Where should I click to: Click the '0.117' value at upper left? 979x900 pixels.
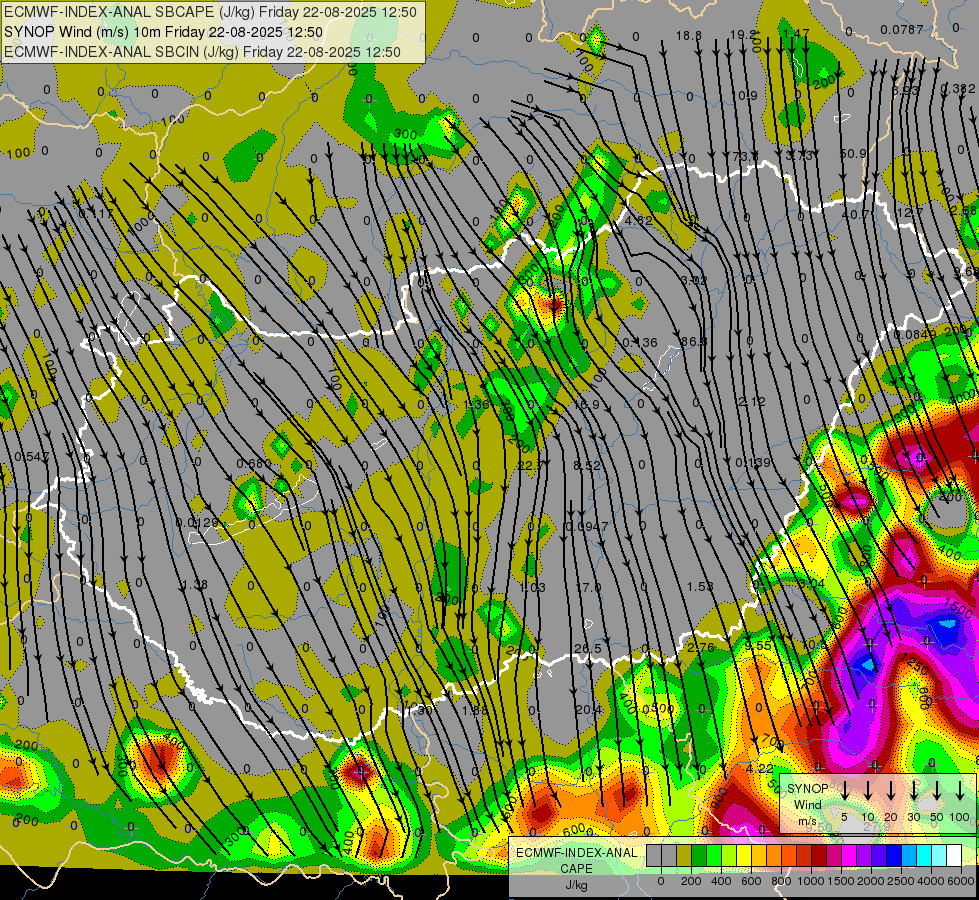pos(97,214)
